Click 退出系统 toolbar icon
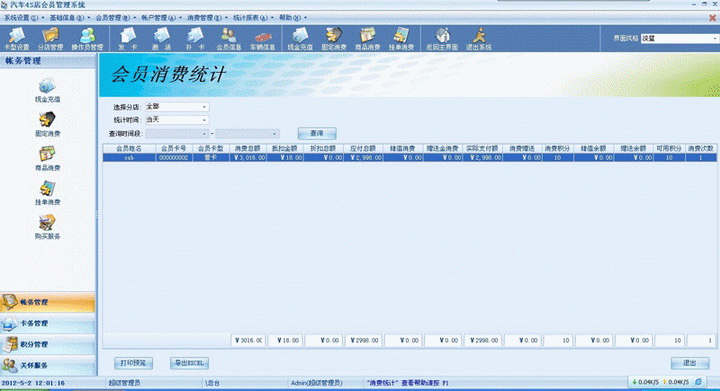This screenshot has width=720, height=391. (x=478, y=39)
